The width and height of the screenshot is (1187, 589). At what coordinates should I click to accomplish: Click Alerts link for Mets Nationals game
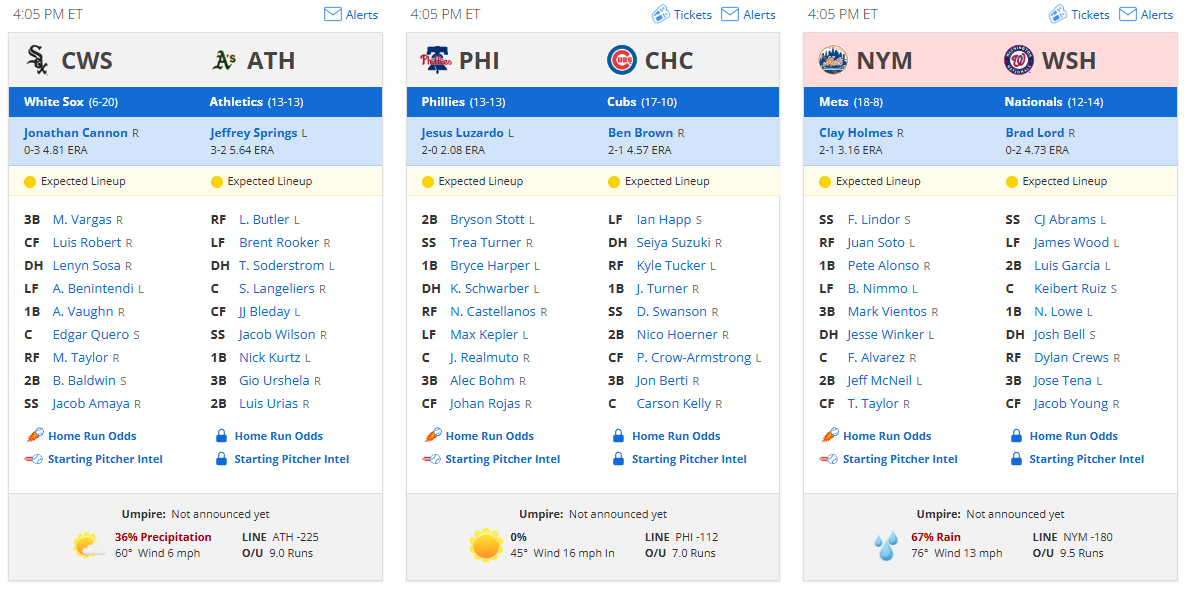[x=1157, y=14]
